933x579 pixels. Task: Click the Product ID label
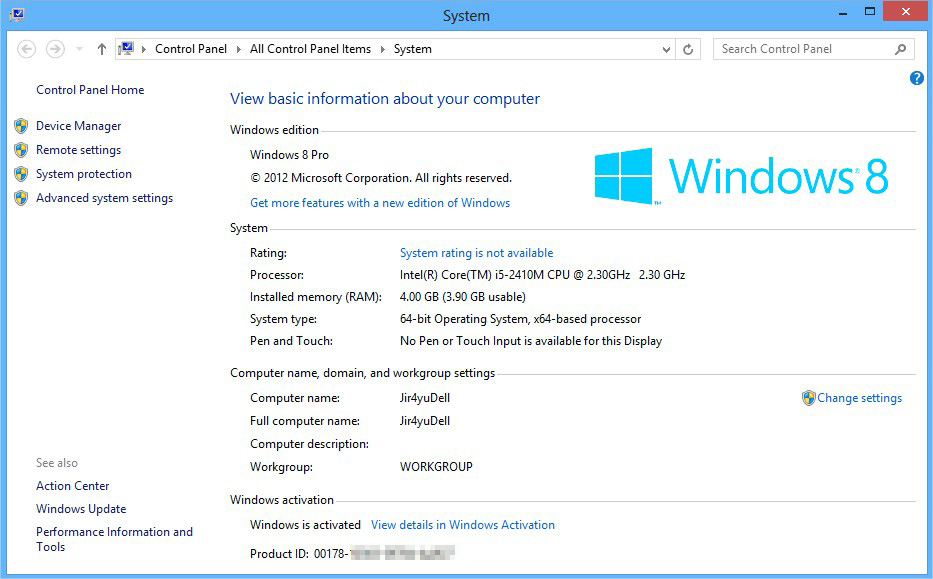[x=279, y=554]
